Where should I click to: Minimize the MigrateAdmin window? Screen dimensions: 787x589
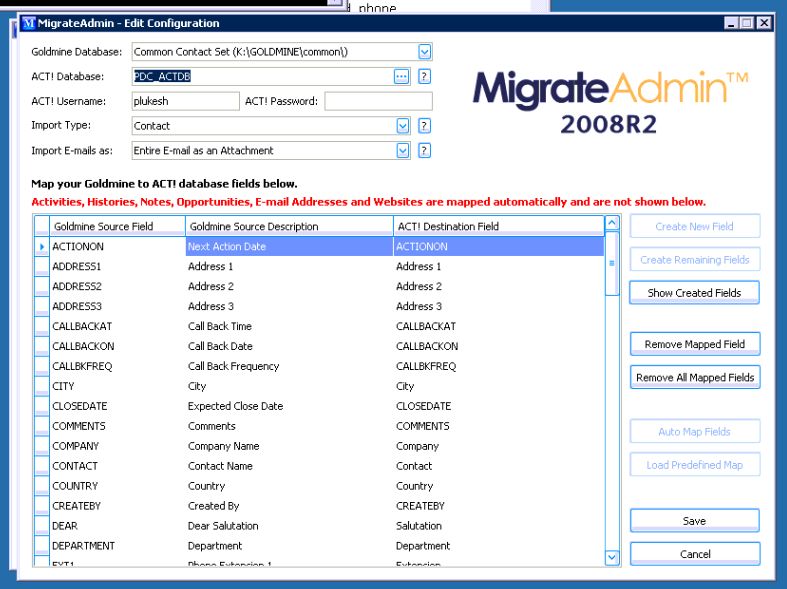pos(731,23)
